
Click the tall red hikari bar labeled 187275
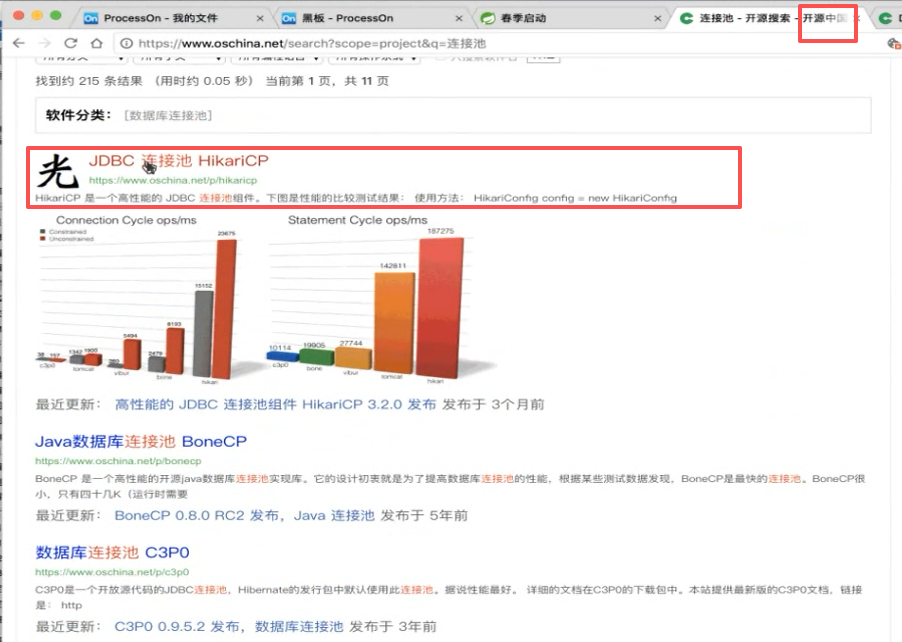(439, 308)
